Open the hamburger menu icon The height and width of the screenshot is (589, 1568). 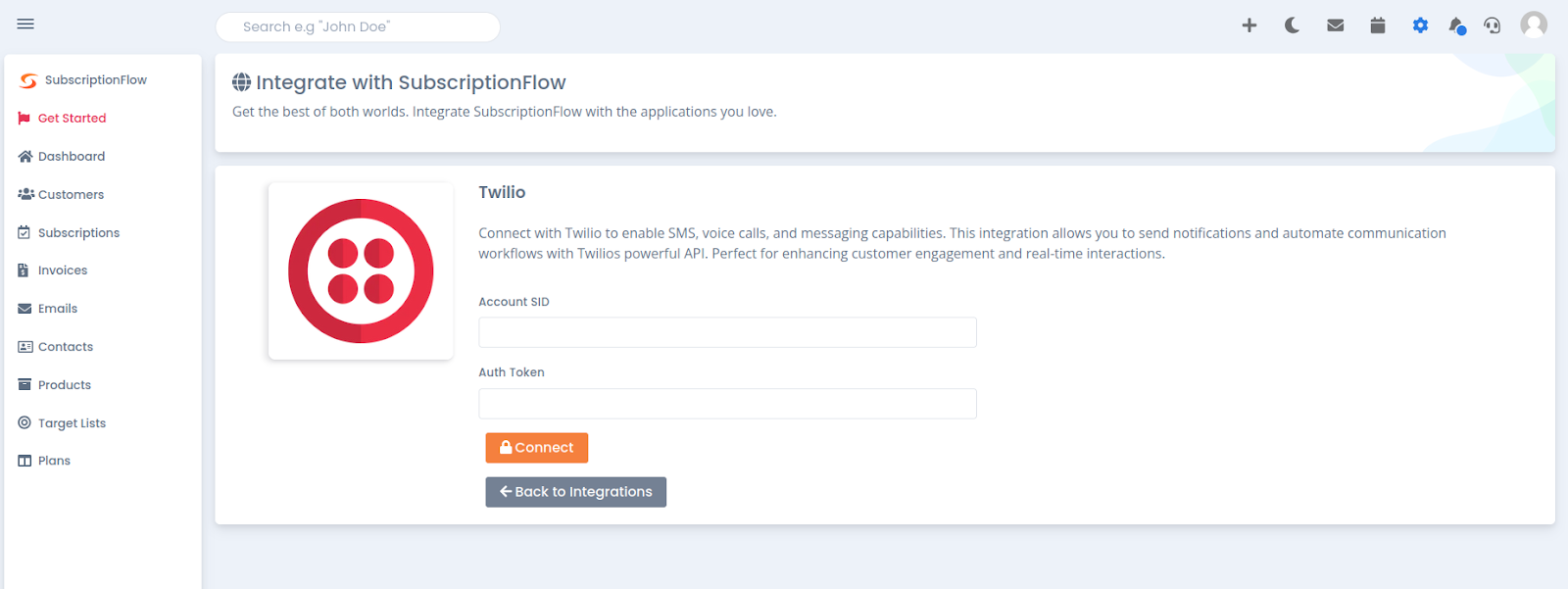point(25,24)
